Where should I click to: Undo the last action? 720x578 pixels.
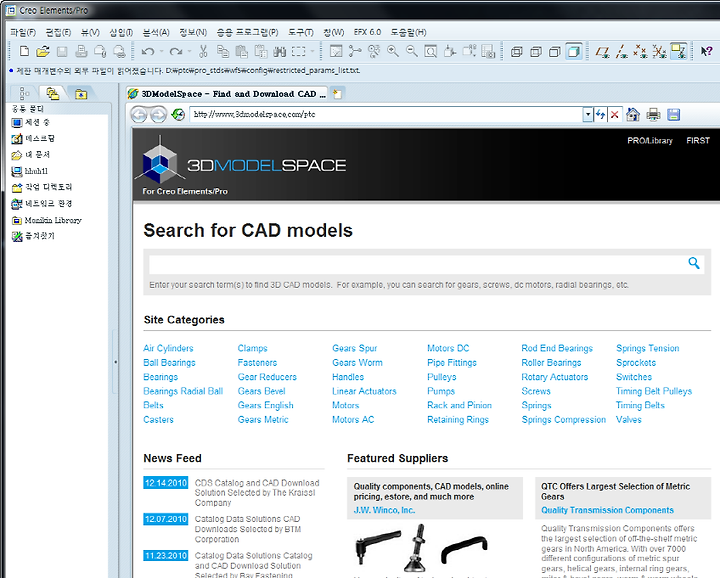click(x=148, y=51)
